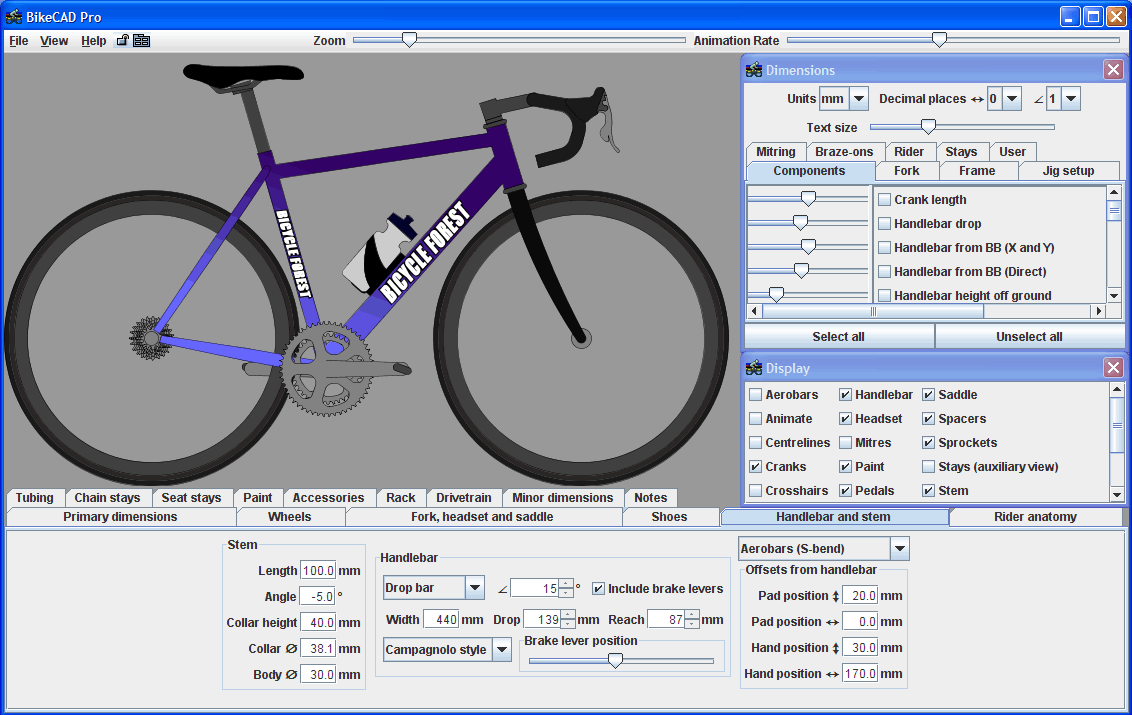Adjust the Brake lever position slider
1132x715 pixels.
615,660
